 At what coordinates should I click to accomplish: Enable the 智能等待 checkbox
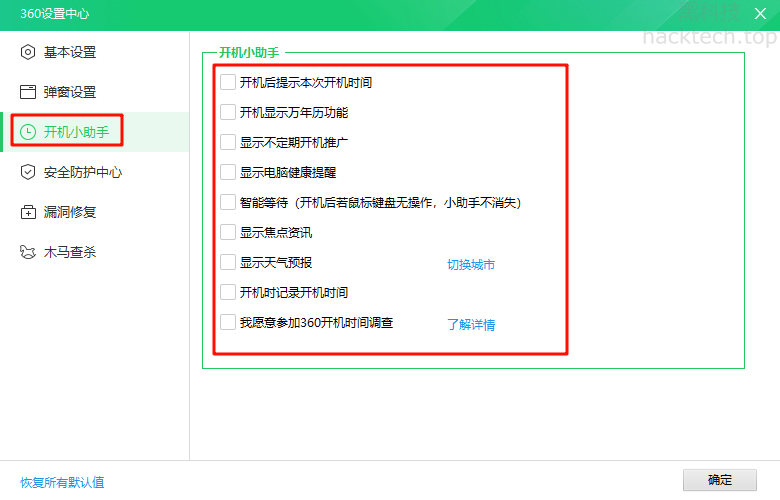coord(228,202)
